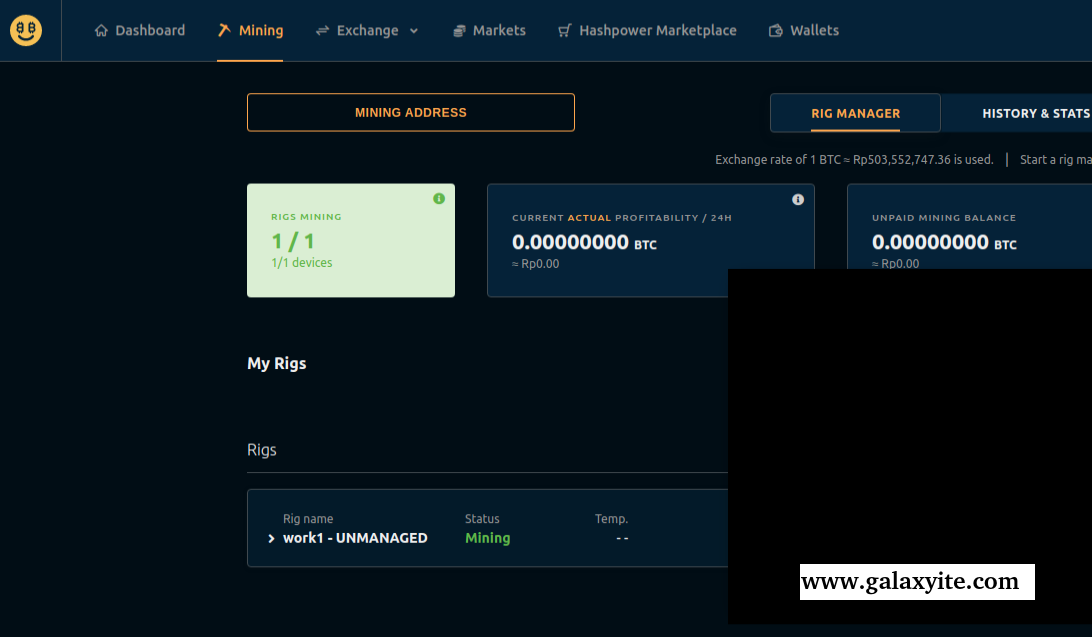
Task: Click the MINING ADDRESS button
Action: point(411,112)
